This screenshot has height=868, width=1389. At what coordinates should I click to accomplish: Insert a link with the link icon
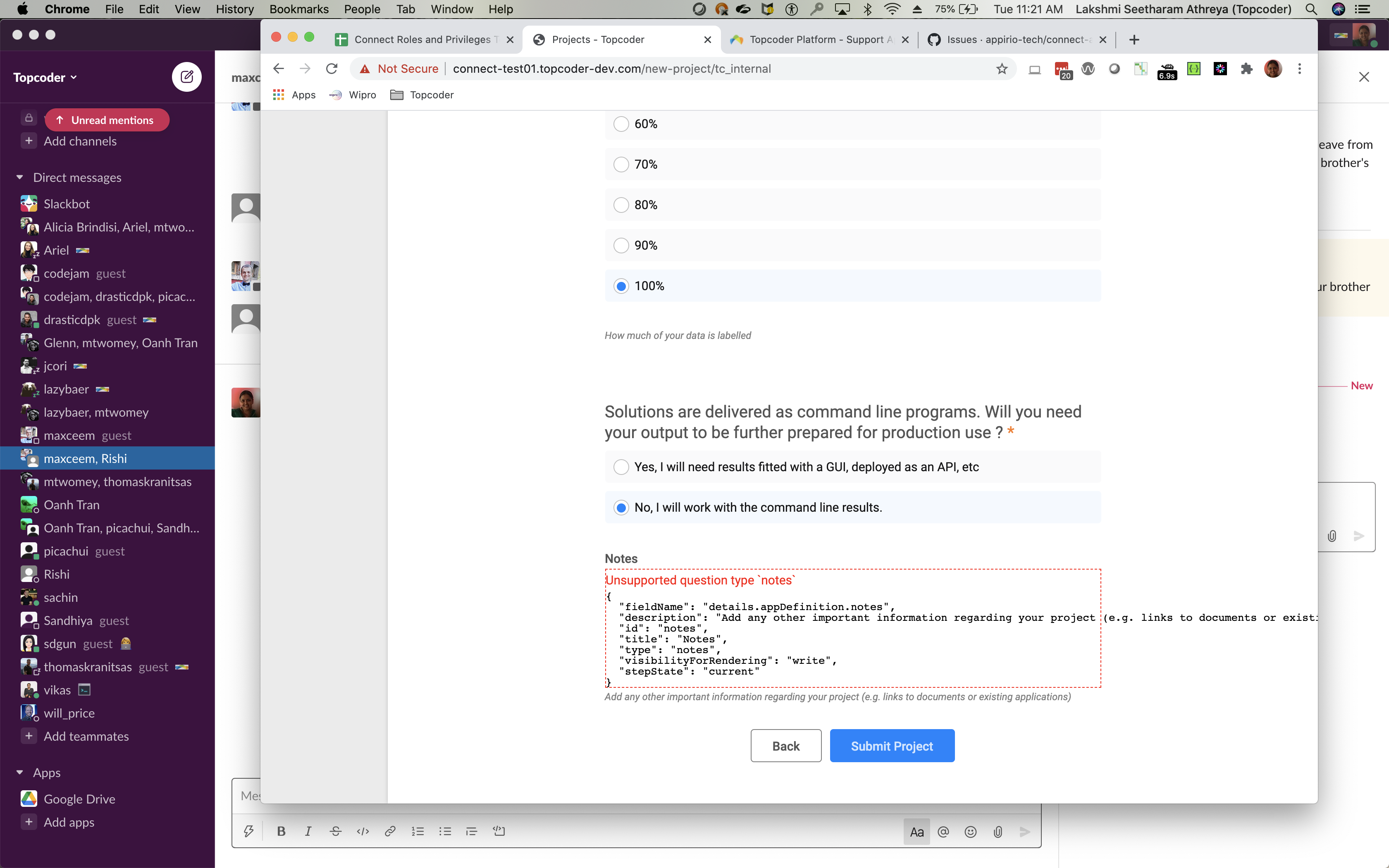pos(390,831)
